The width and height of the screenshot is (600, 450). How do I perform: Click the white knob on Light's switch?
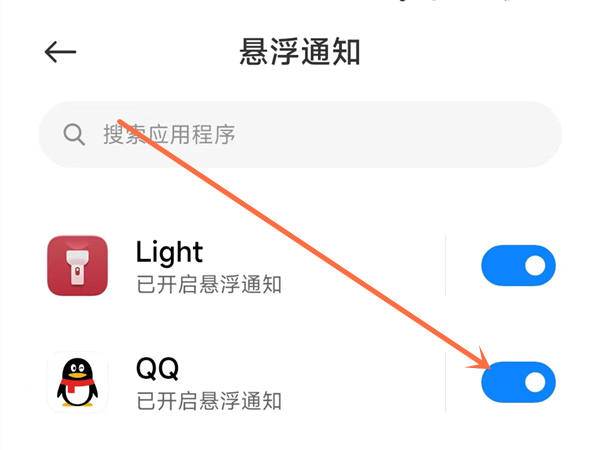point(535,266)
